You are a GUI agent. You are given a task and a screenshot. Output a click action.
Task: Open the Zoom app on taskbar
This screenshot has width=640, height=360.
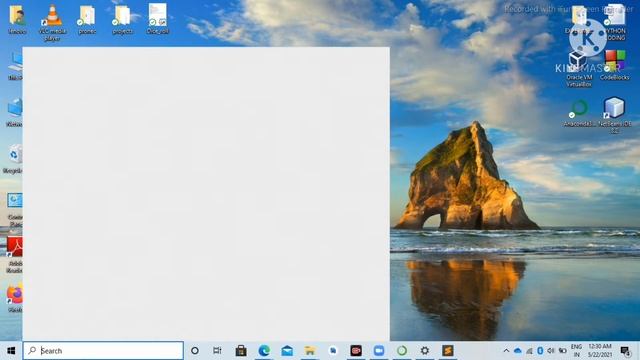379,351
